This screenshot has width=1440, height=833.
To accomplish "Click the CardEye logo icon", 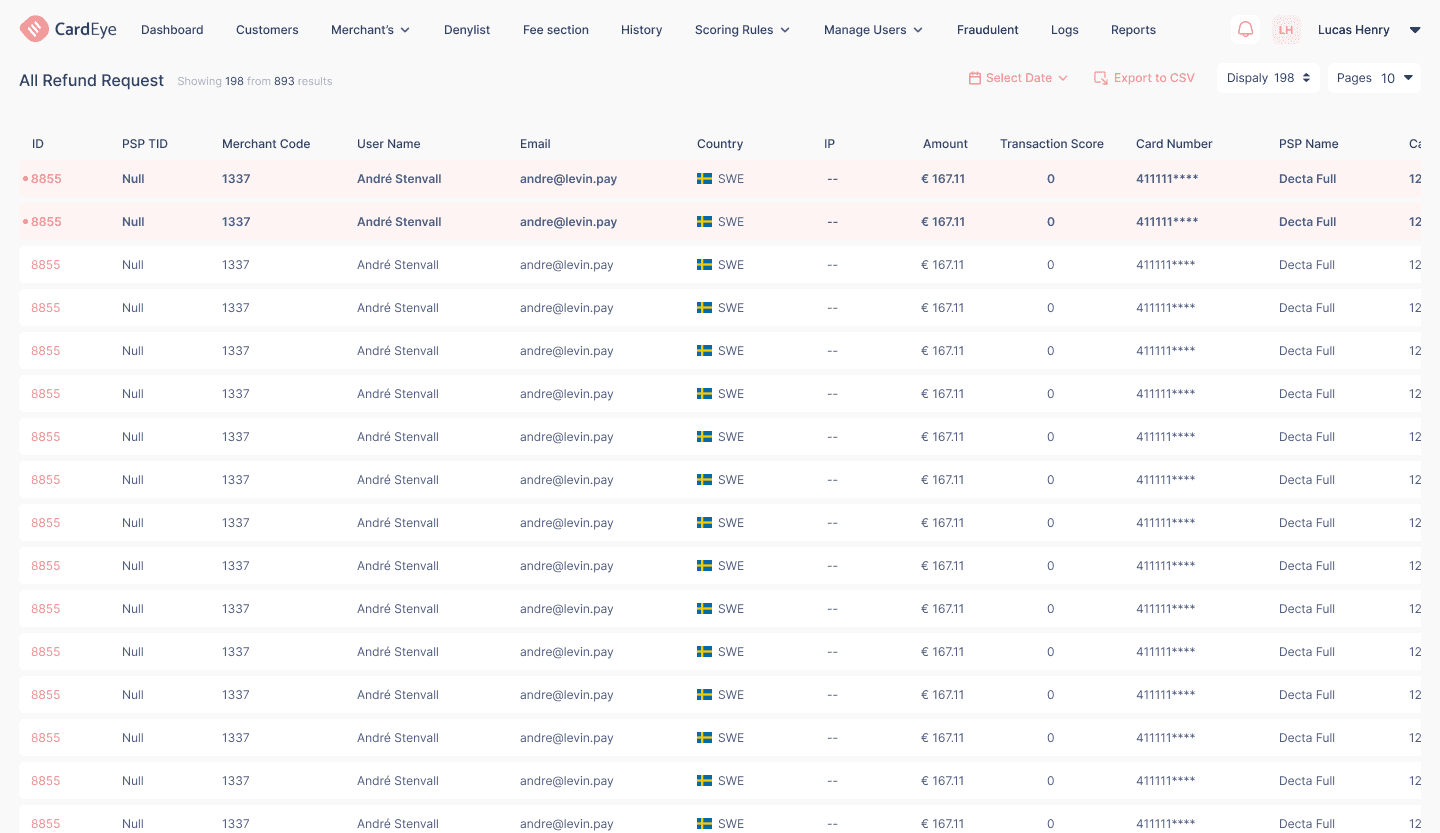I will 34,29.
